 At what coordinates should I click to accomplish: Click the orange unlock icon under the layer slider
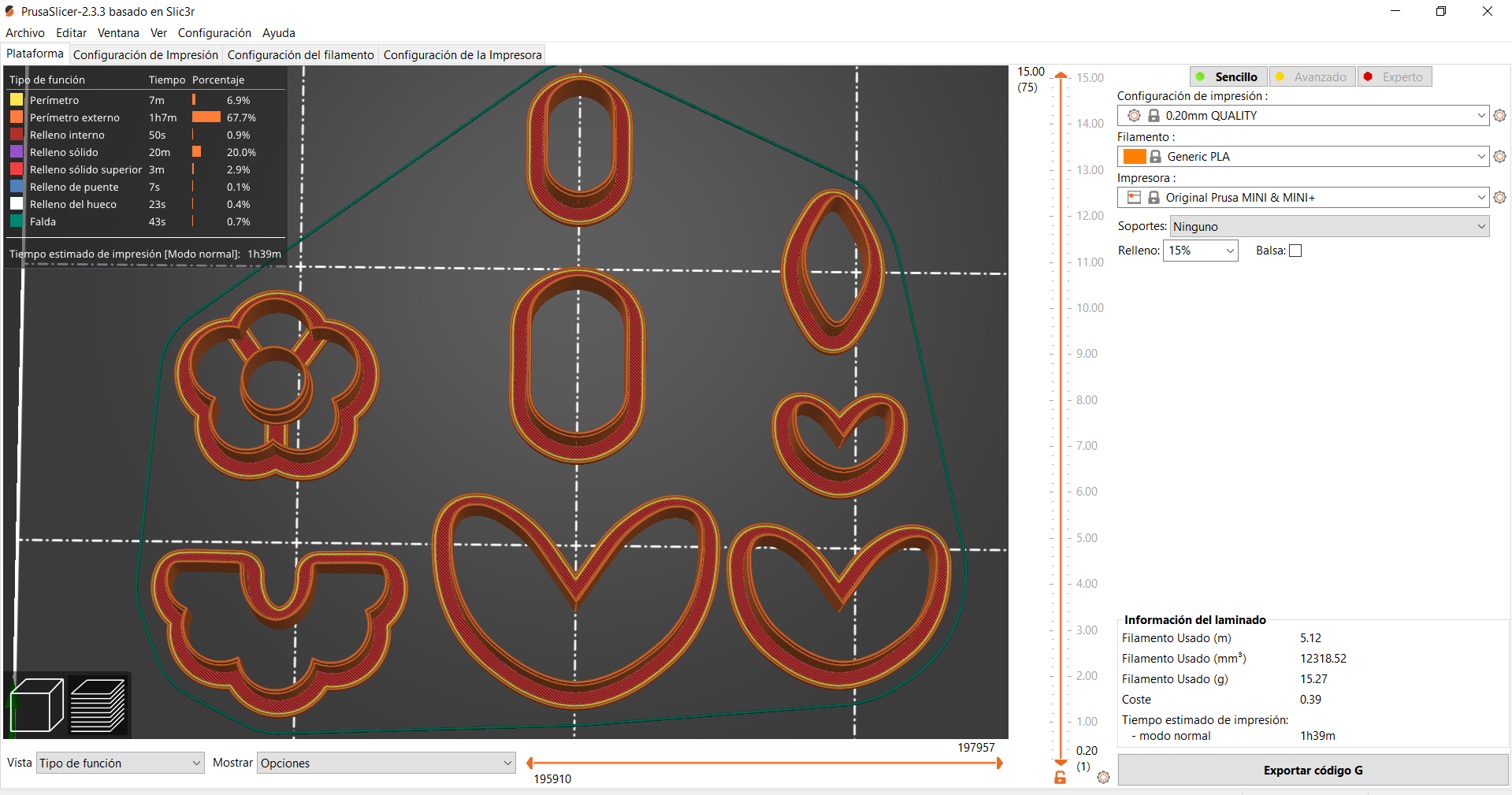coord(1061,778)
